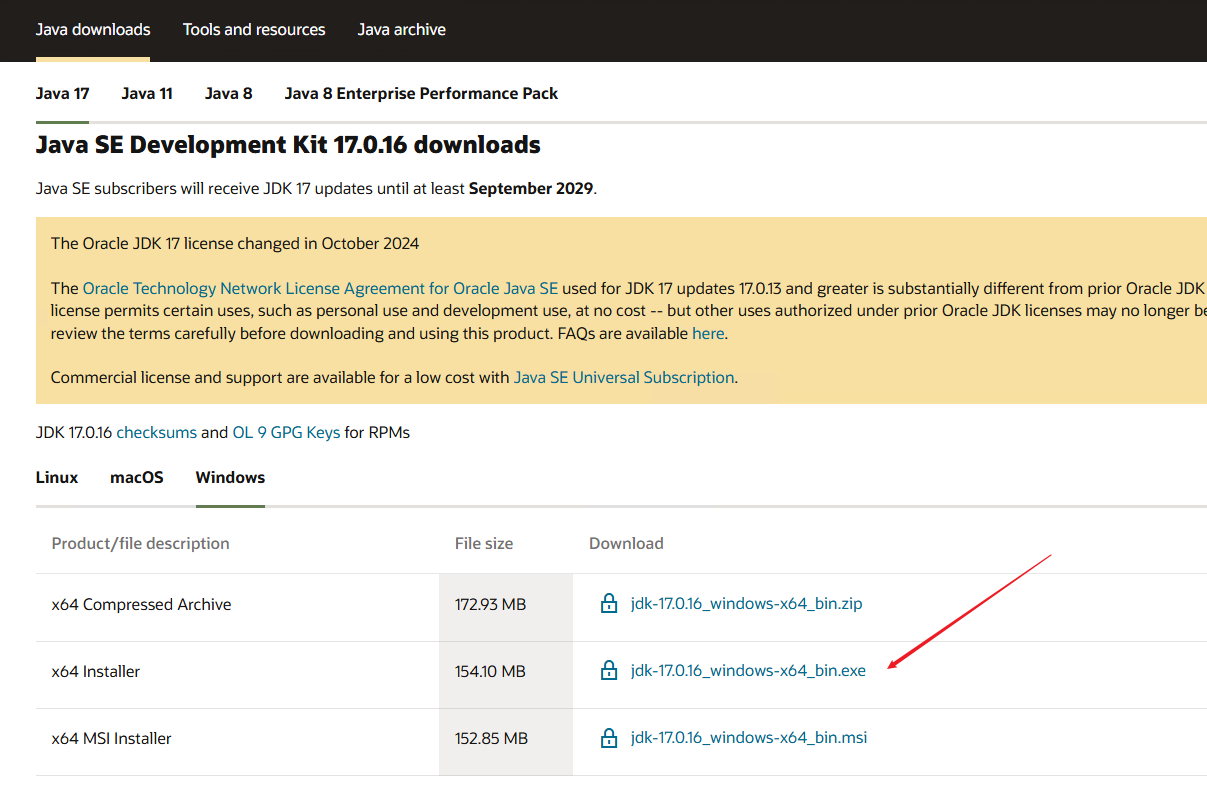Click lock icon beside the .msi download
The width and height of the screenshot is (1207, 796).
coord(608,738)
